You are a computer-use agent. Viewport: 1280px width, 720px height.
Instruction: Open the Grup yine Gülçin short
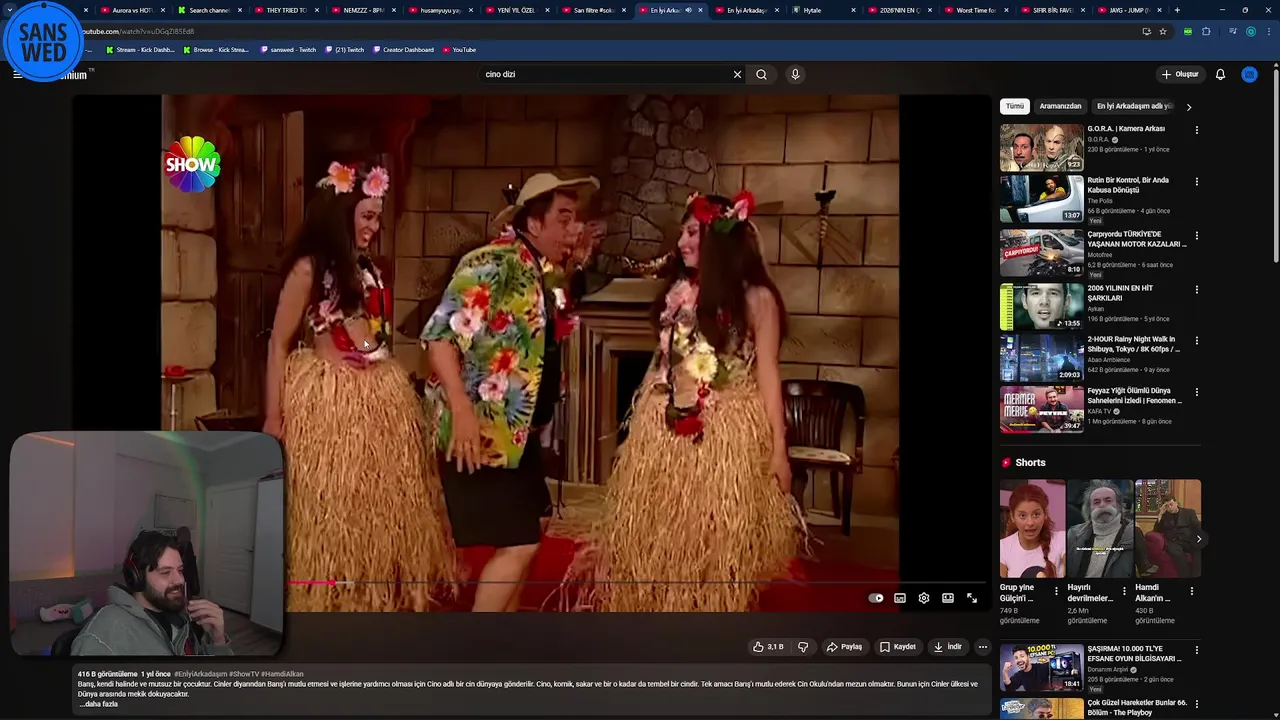(x=1032, y=528)
